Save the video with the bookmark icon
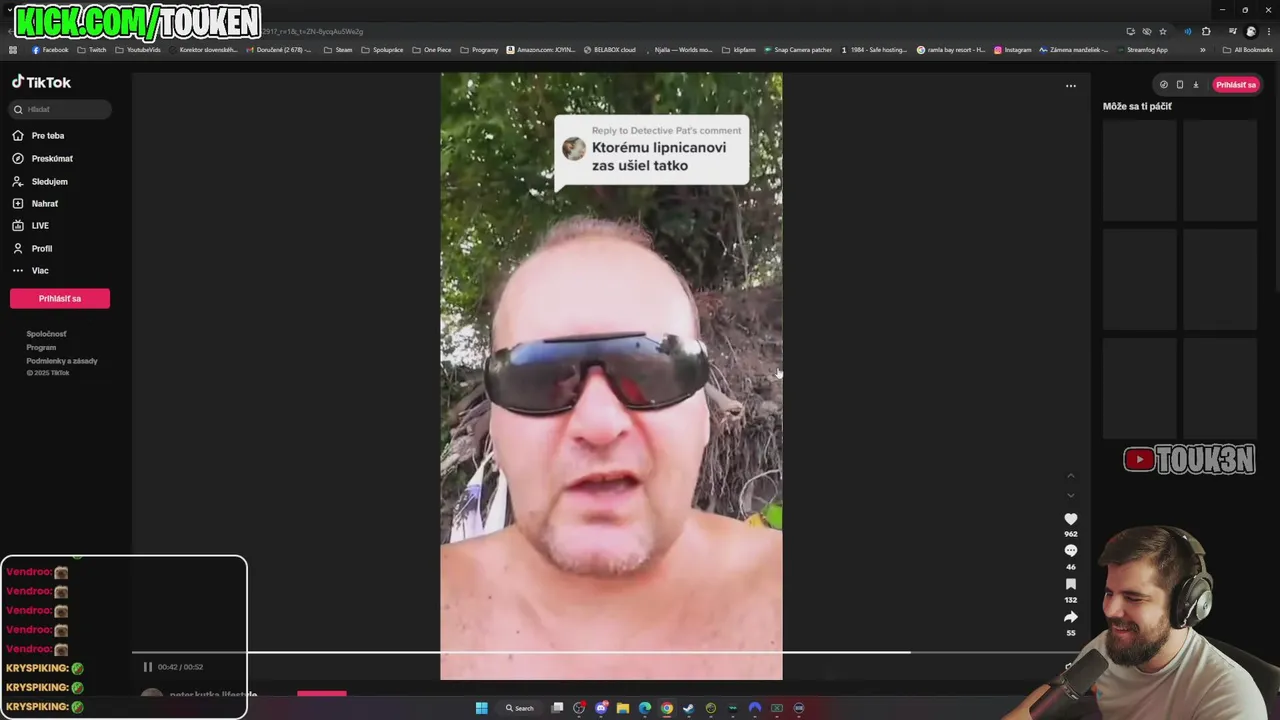 click(1071, 584)
